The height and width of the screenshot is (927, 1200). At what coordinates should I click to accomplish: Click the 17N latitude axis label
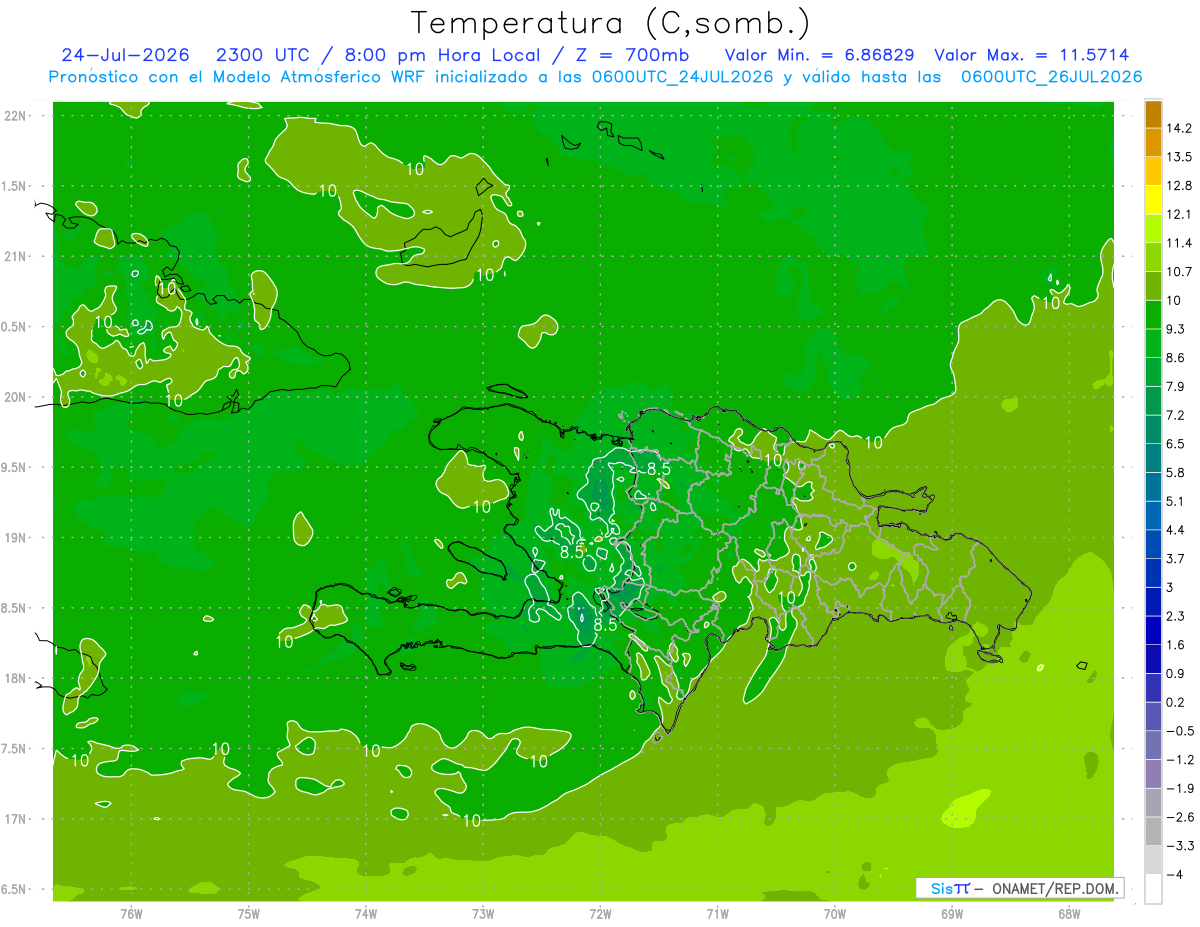point(14,819)
